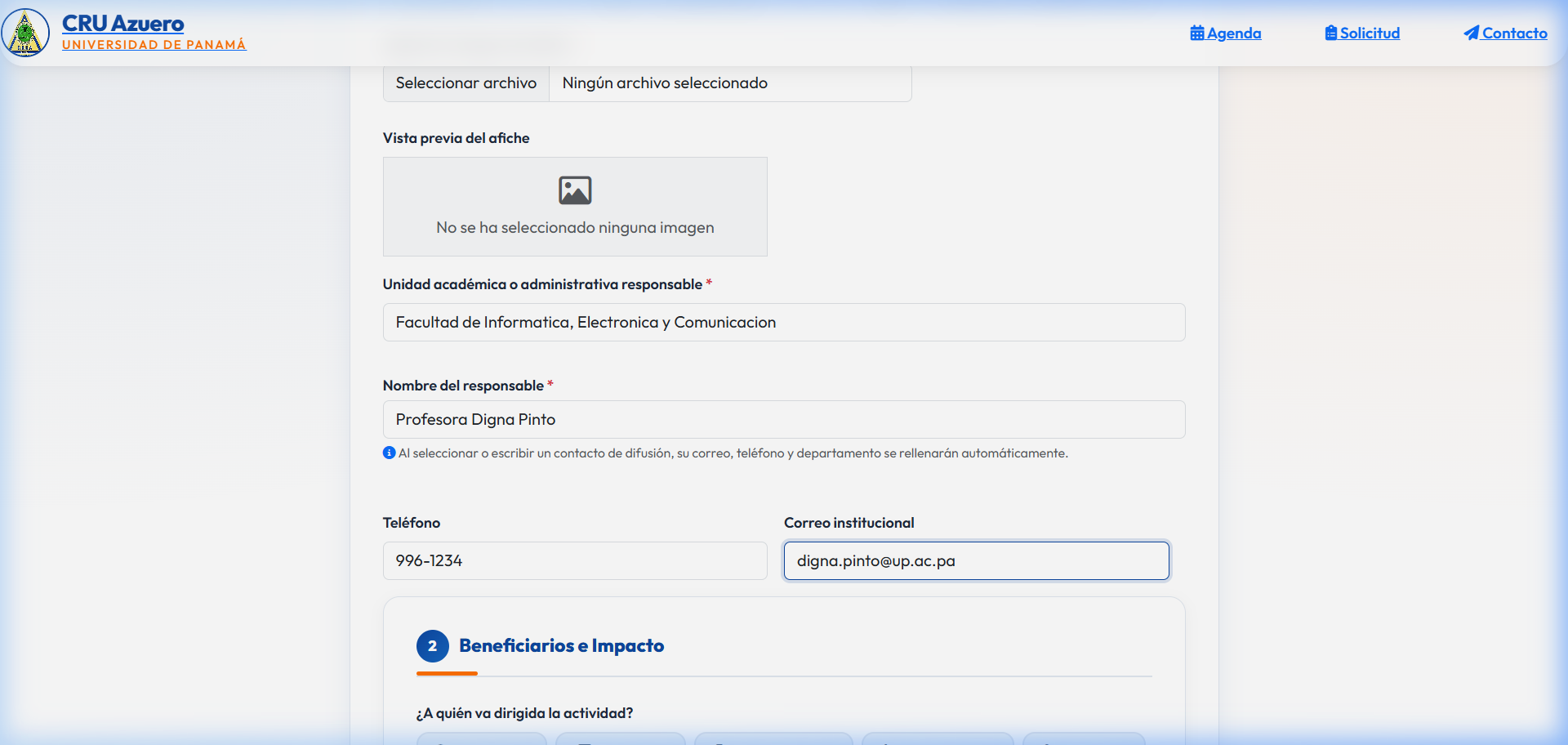This screenshot has height=745, width=1568.
Task: Click the Correo institucional email field
Action: point(977,561)
